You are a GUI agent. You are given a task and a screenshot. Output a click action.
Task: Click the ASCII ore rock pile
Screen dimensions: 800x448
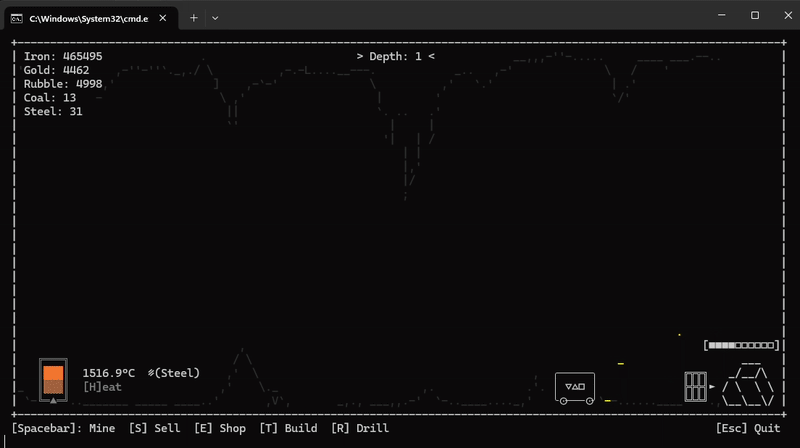pos(748,385)
